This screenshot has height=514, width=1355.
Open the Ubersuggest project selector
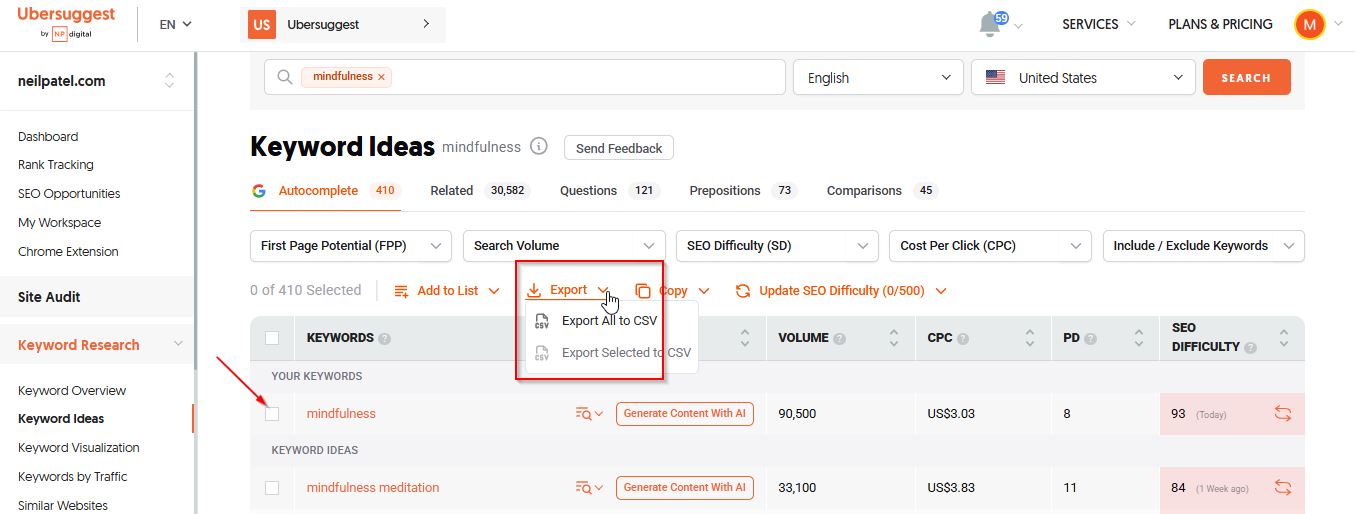pyautogui.click(x=343, y=24)
